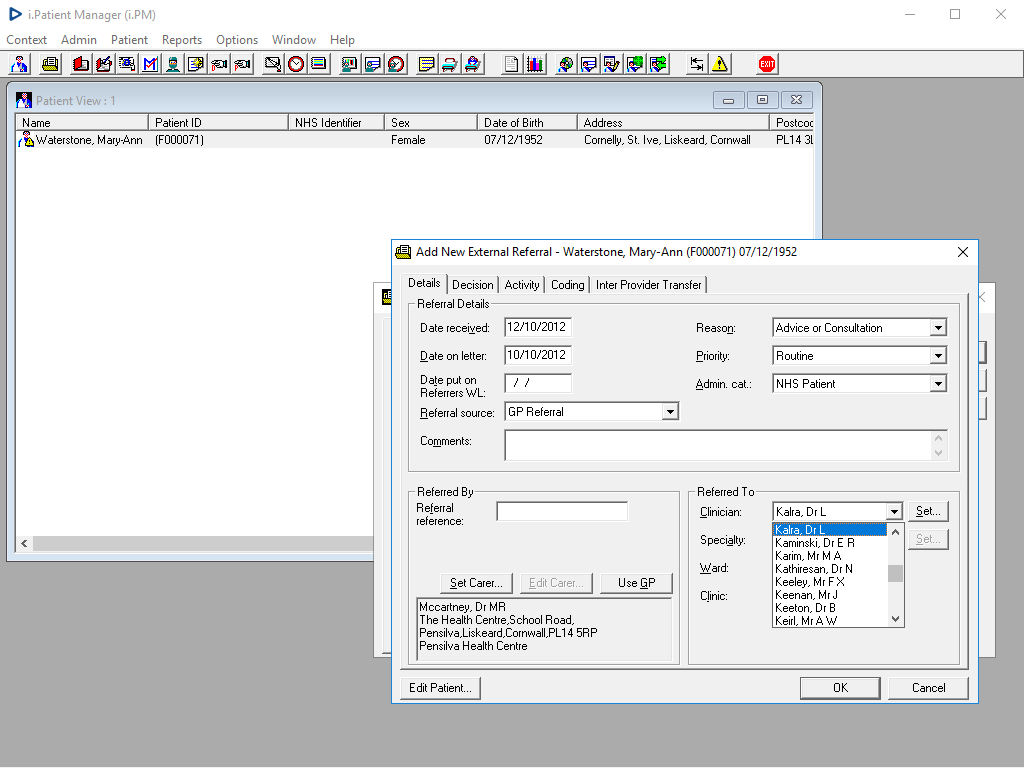Click Cancel in the referral dialog

928,688
